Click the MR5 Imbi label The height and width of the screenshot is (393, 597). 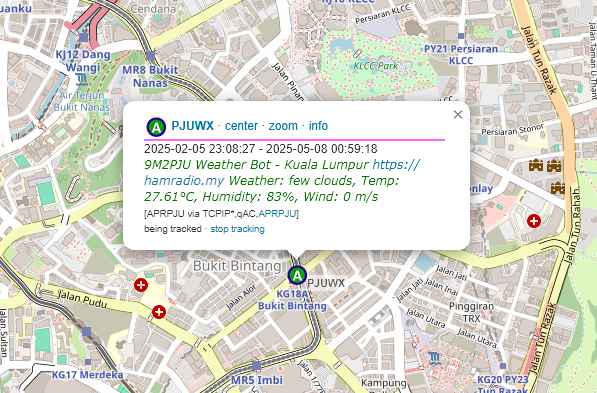click(257, 380)
